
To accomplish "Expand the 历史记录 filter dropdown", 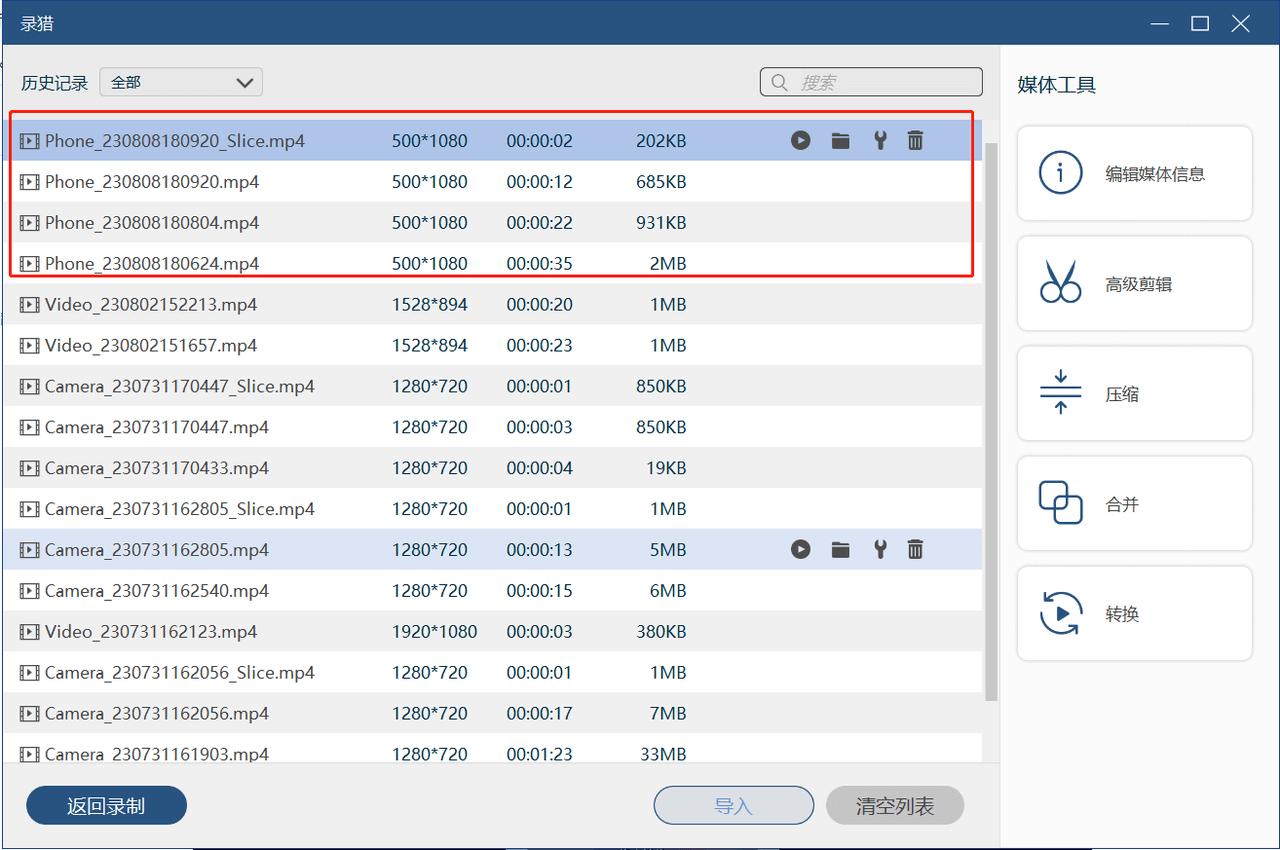I will click(x=181, y=82).
